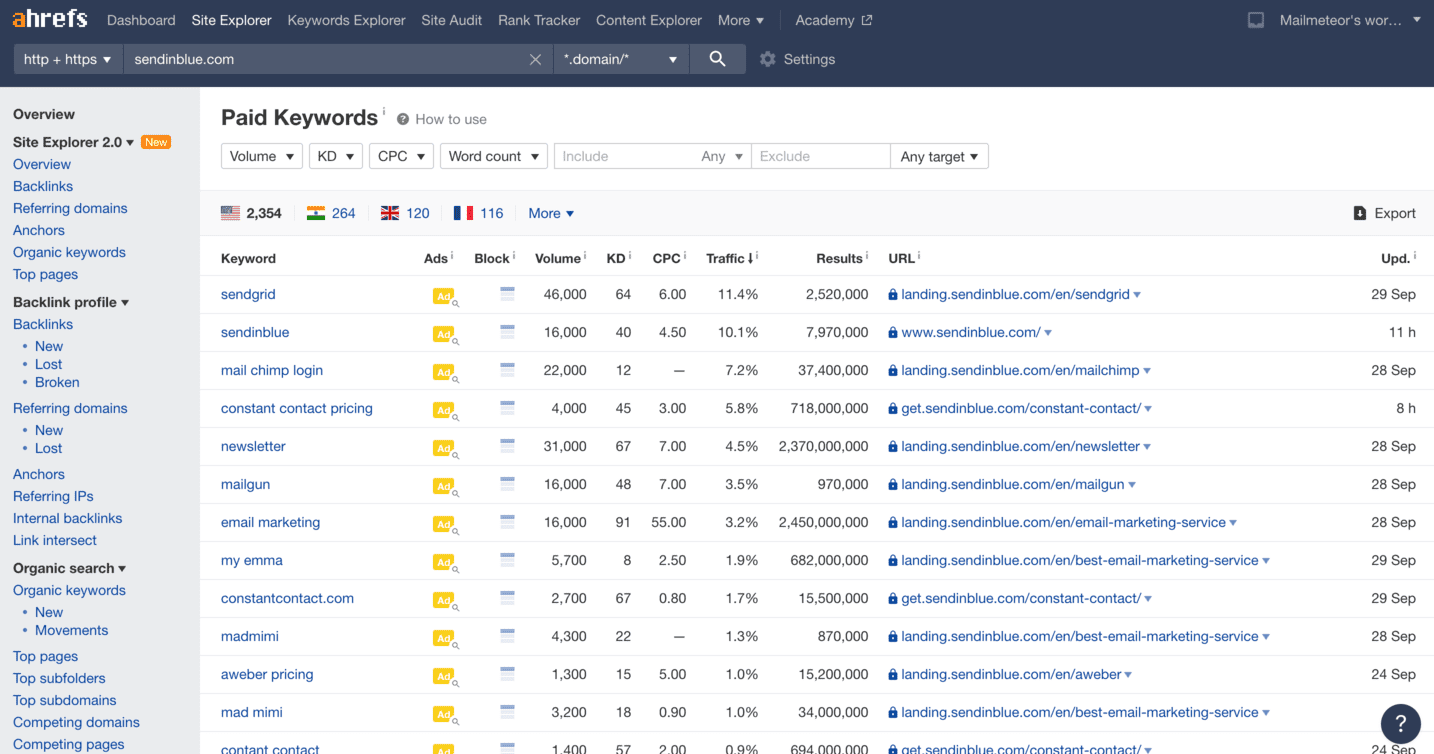Open Broken backlinks in sidebar
The width and height of the screenshot is (1434, 754).
[57, 382]
